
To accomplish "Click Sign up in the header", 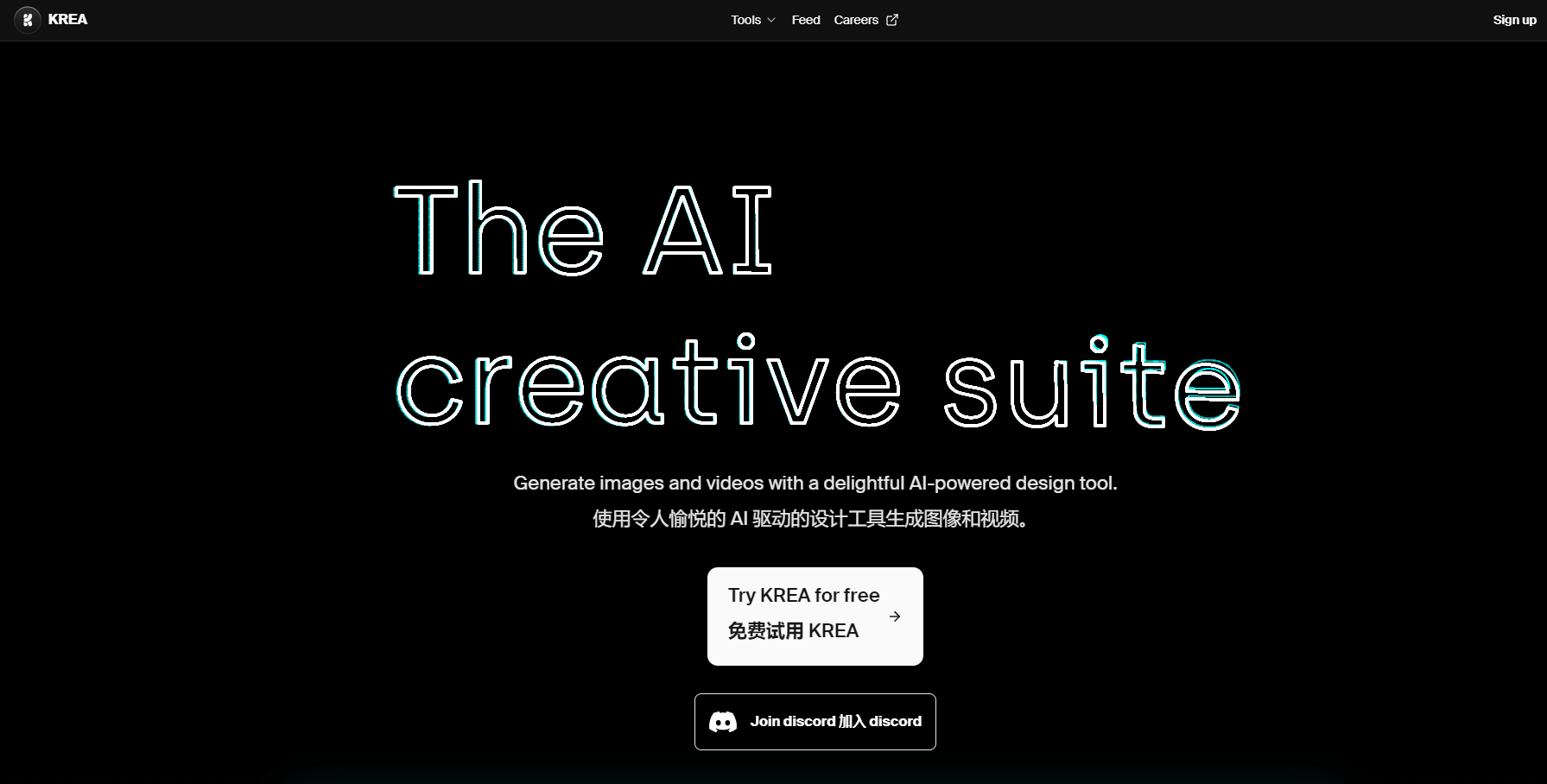I will tap(1514, 20).
